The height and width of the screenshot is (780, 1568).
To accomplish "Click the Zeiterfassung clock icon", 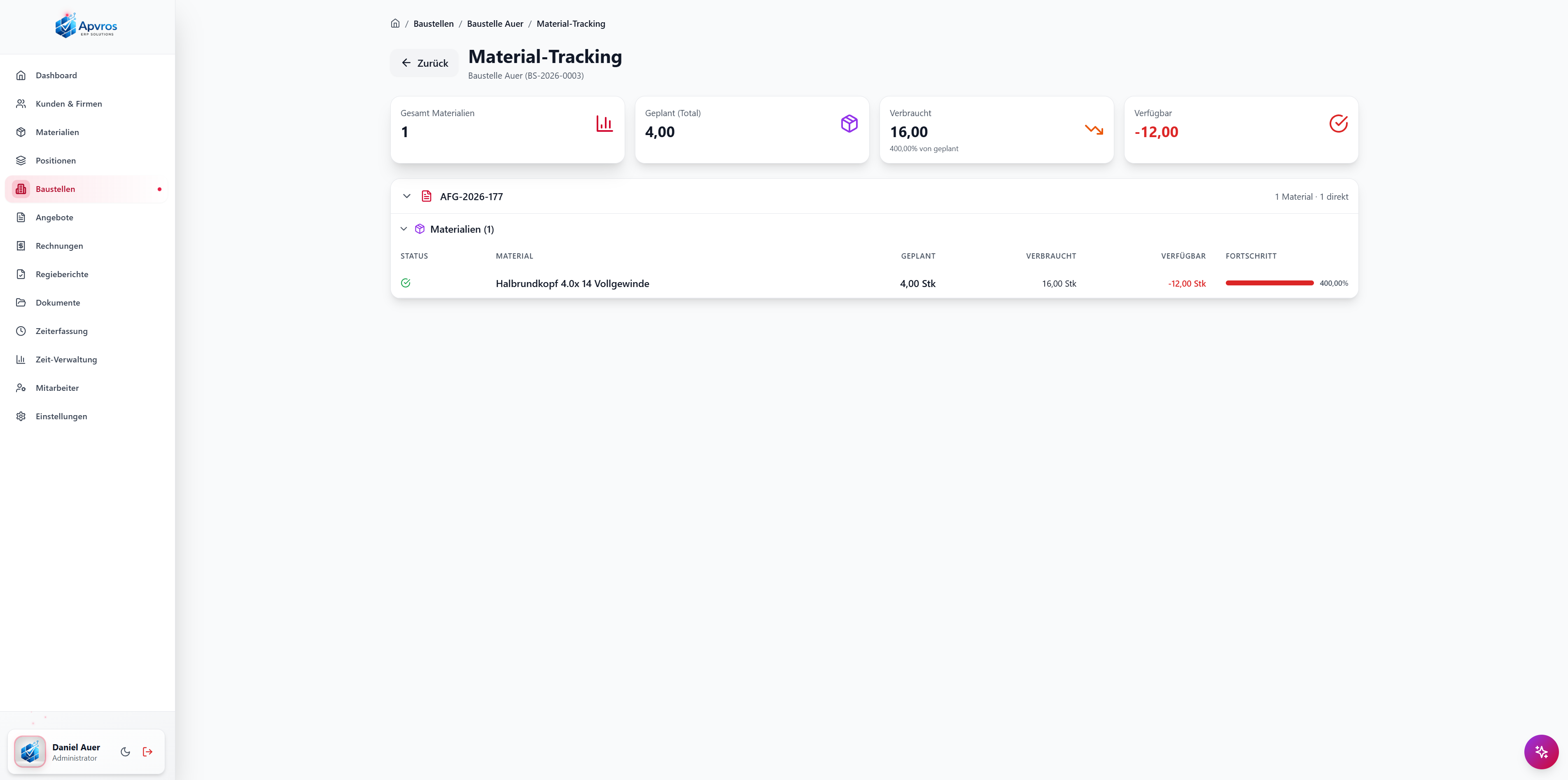I will pyautogui.click(x=21, y=331).
